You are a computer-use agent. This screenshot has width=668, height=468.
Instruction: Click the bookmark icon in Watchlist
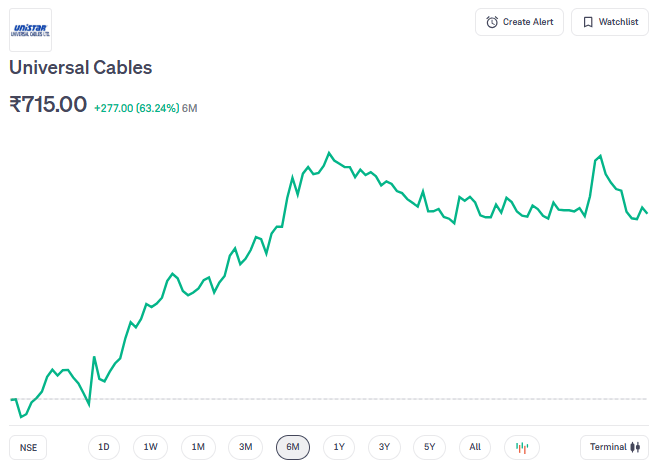click(x=588, y=22)
